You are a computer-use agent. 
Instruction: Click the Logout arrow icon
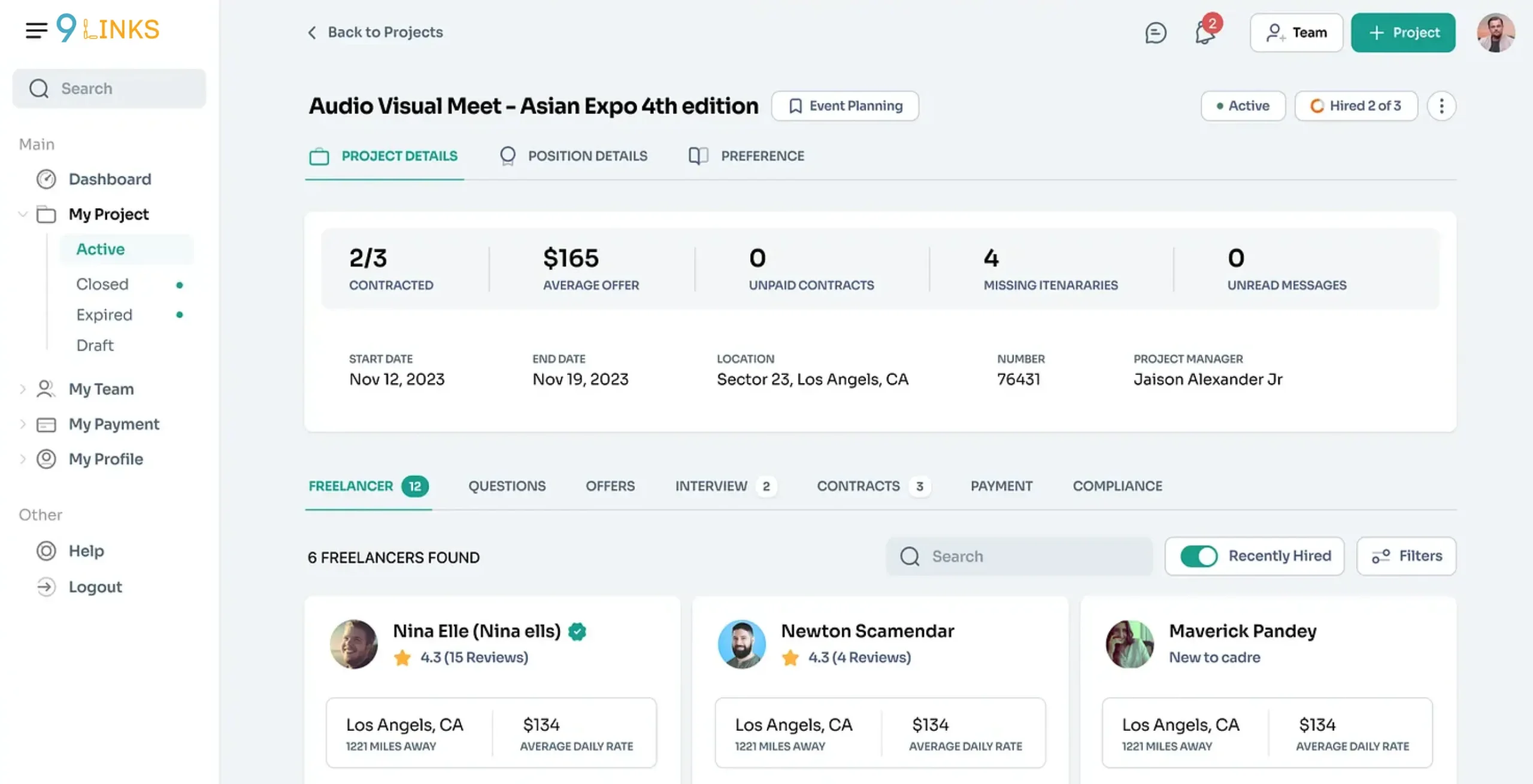click(46, 587)
